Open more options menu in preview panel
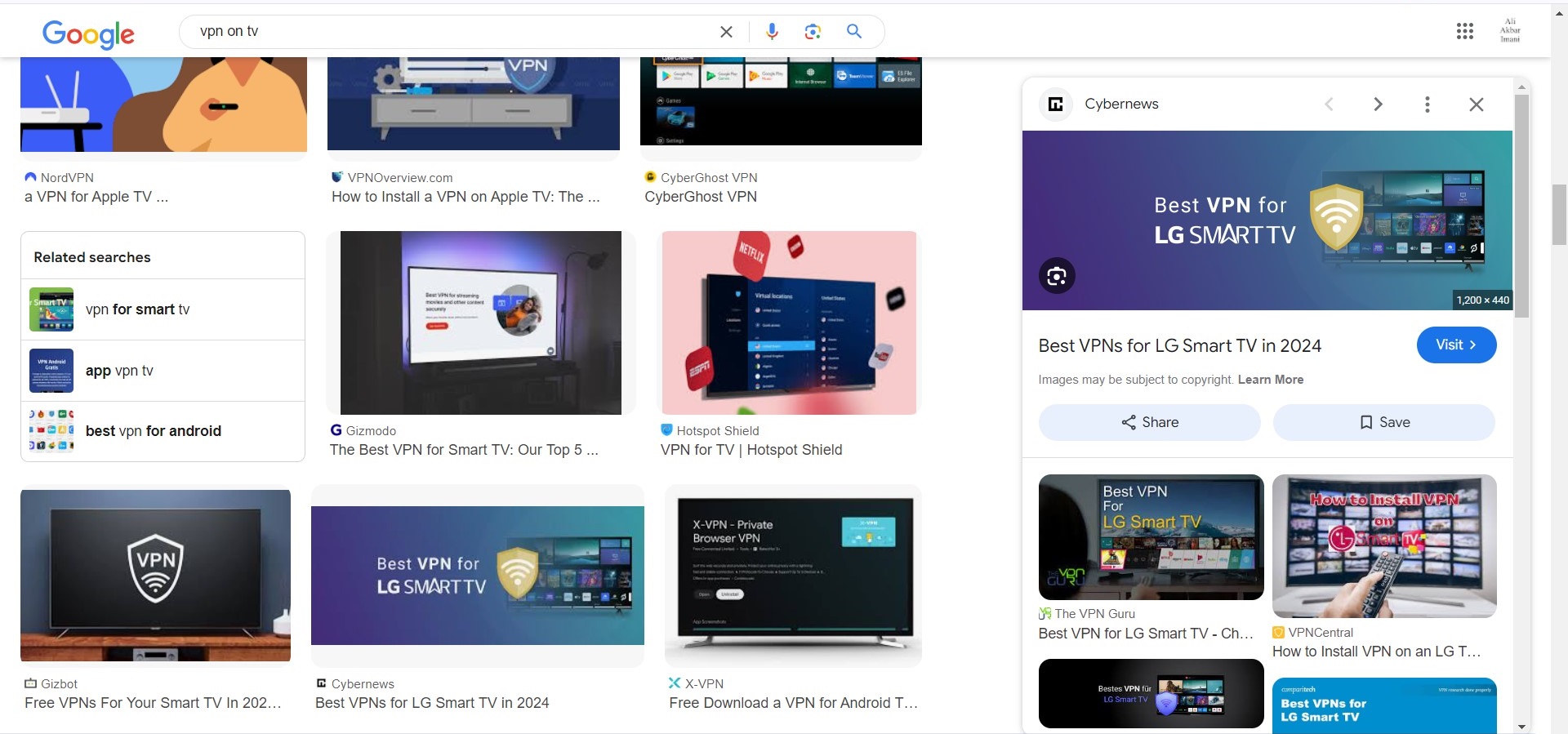This screenshot has height=734, width=1568. (1427, 104)
